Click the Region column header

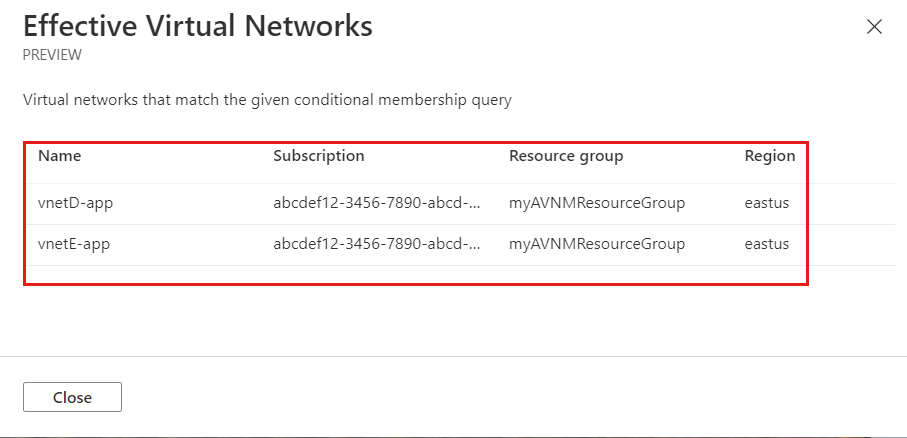(x=770, y=156)
